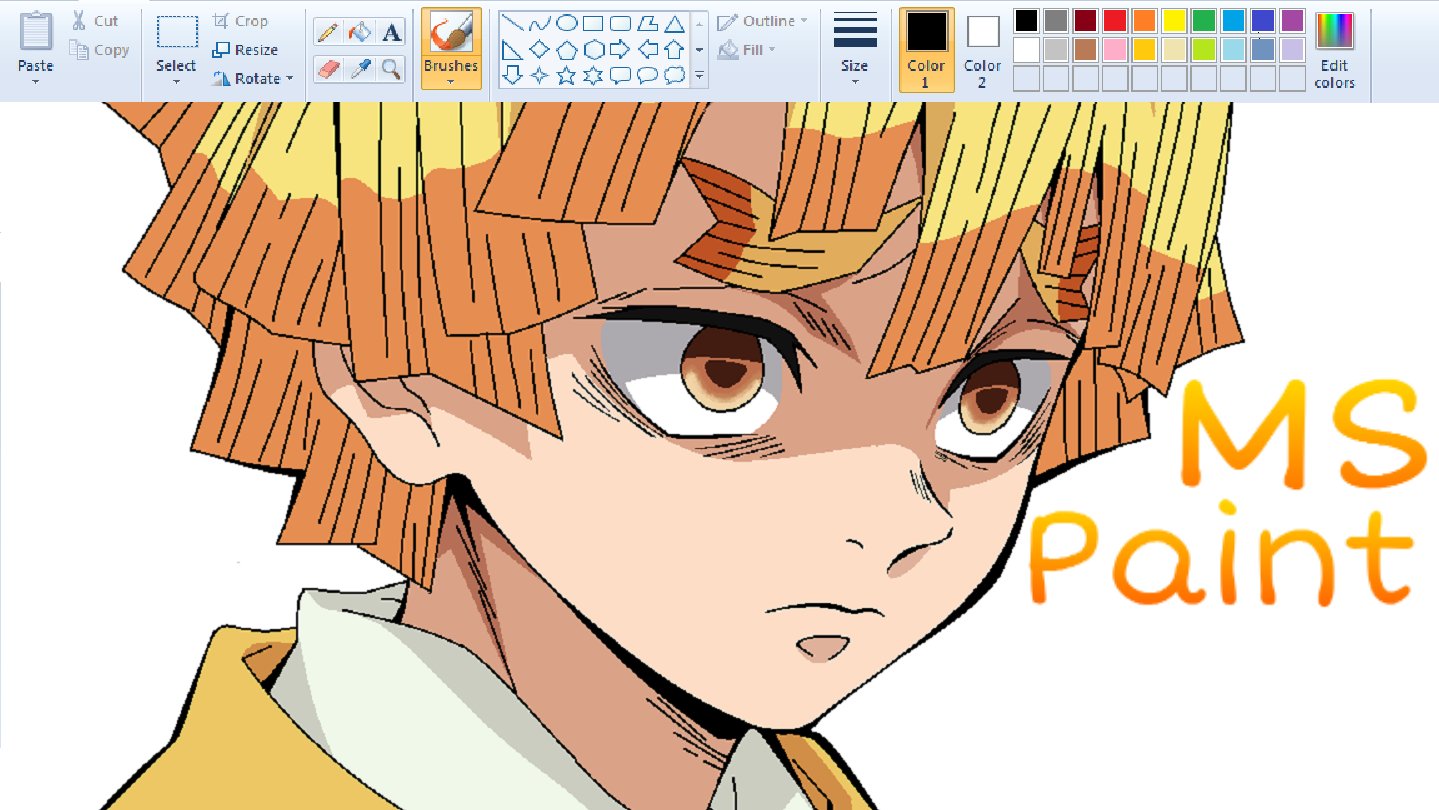Select the Line shape
1439x810 pixels.
coord(512,23)
